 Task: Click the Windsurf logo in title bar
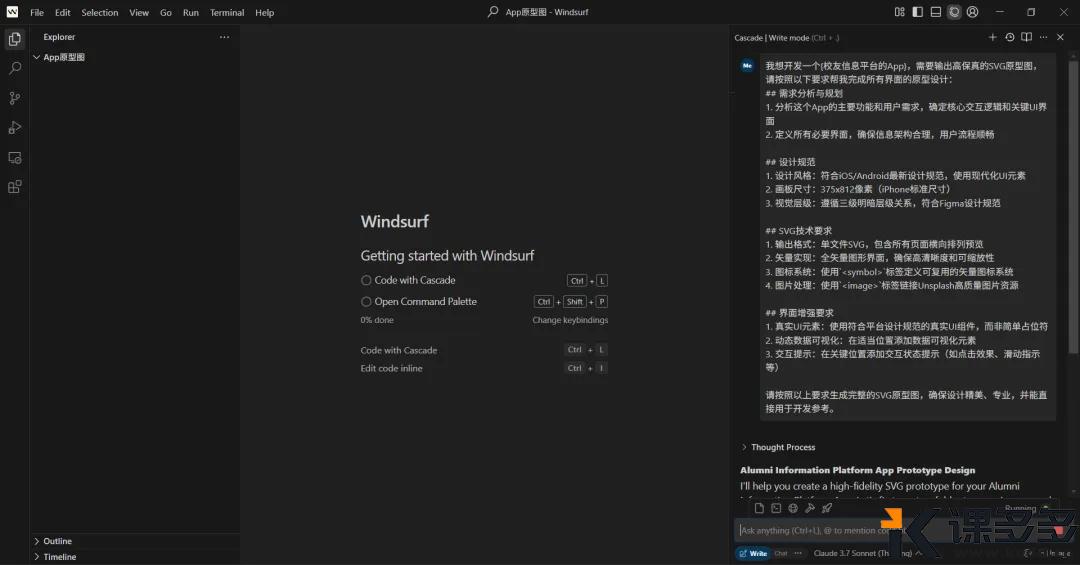[12, 12]
